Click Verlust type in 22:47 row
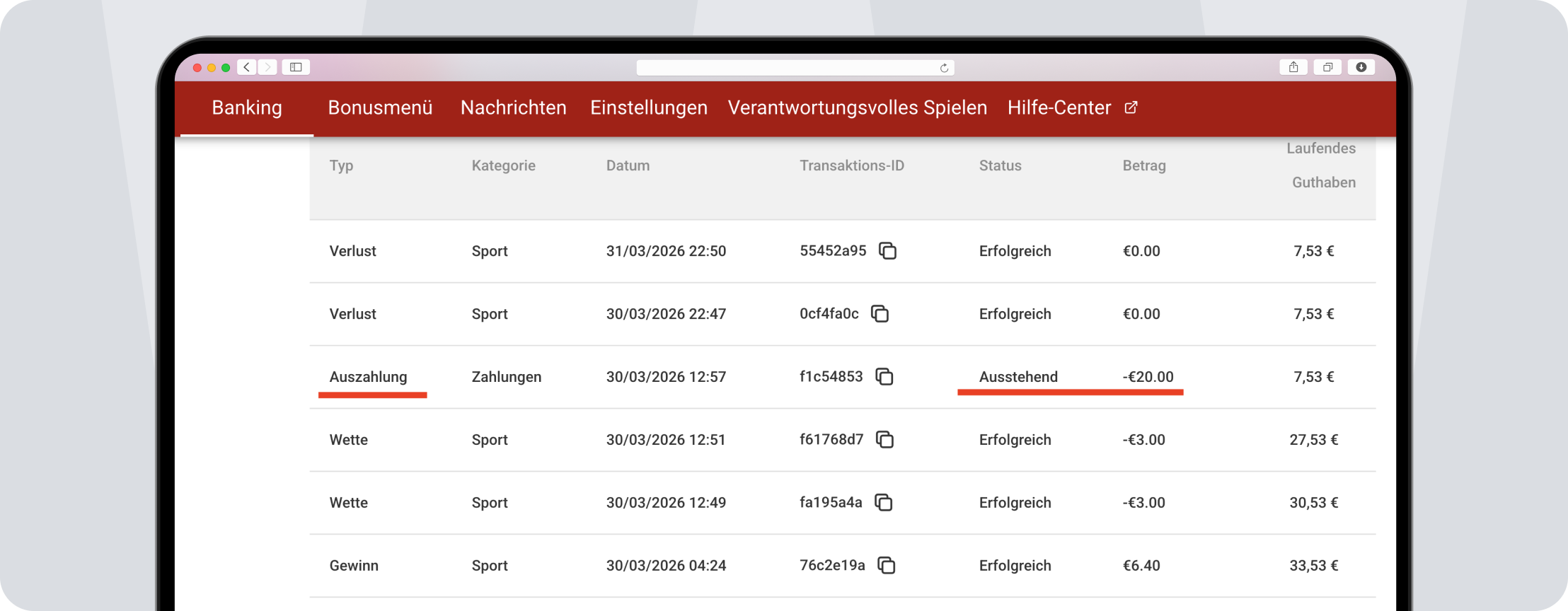The height and width of the screenshot is (611, 1568). pos(353,314)
